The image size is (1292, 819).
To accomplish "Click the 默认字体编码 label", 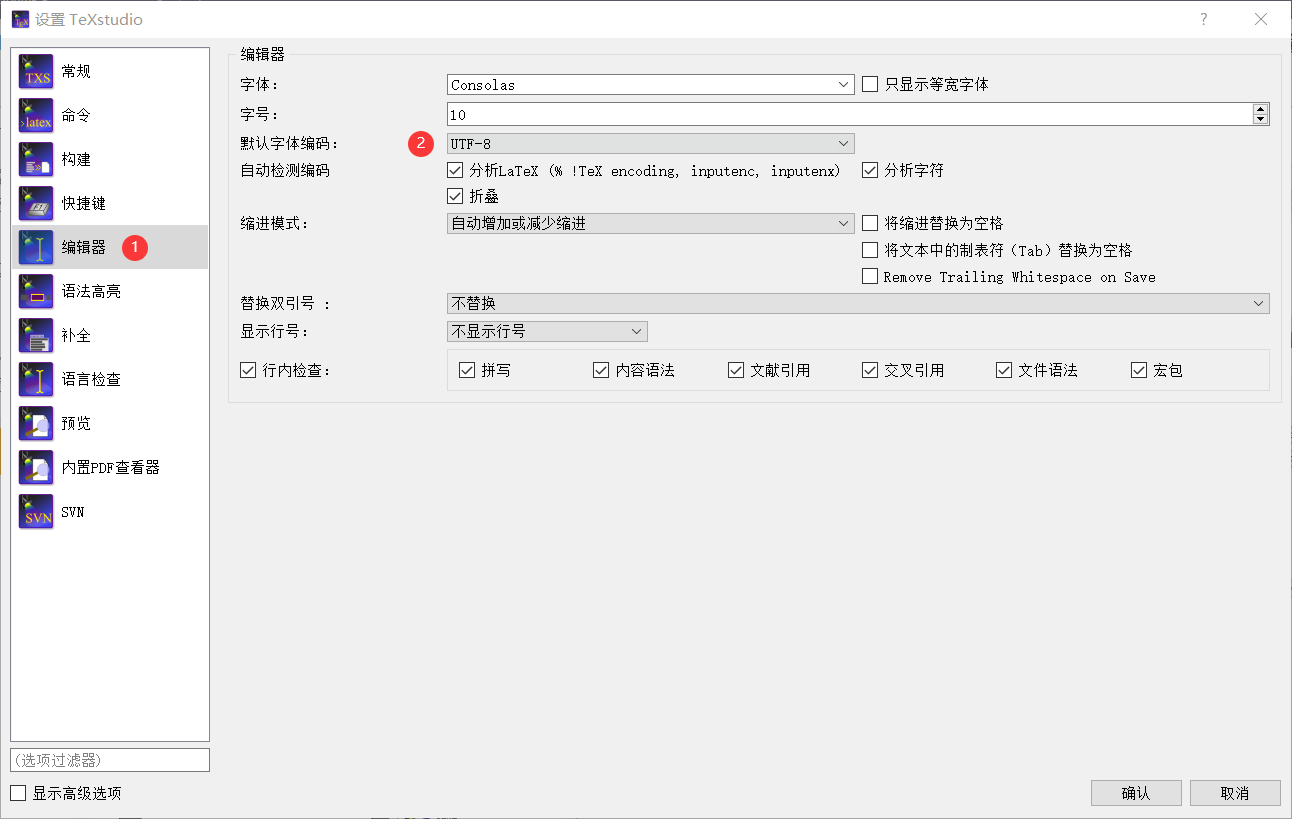I will click(x=290, y=144).
